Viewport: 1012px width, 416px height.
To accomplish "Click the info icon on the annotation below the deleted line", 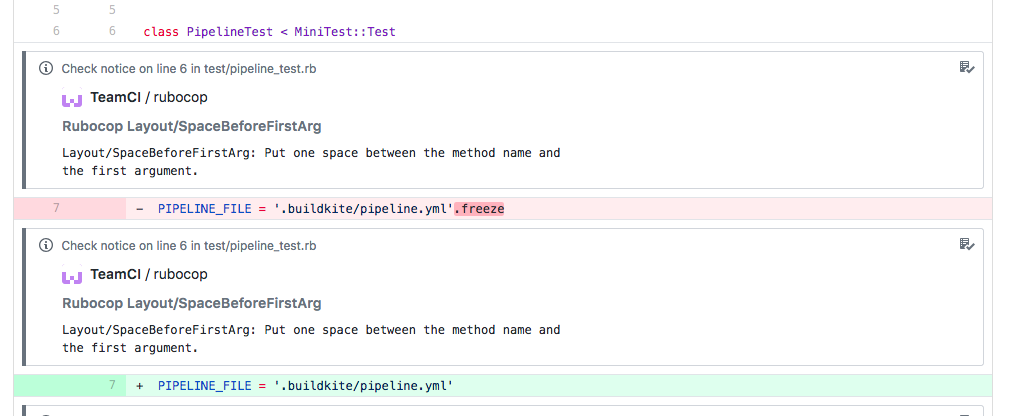I will pyautogui.click(x=45, y=245).
